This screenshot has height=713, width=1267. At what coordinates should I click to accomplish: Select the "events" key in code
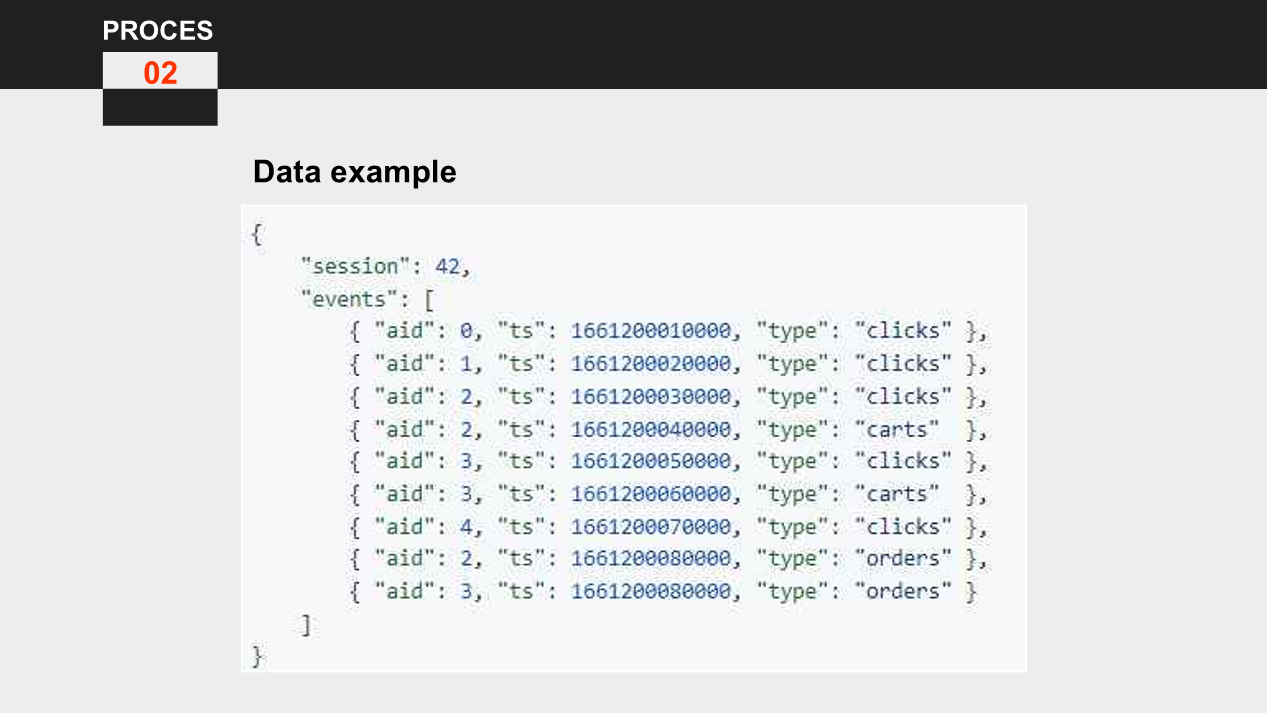(x=342, y=299)
